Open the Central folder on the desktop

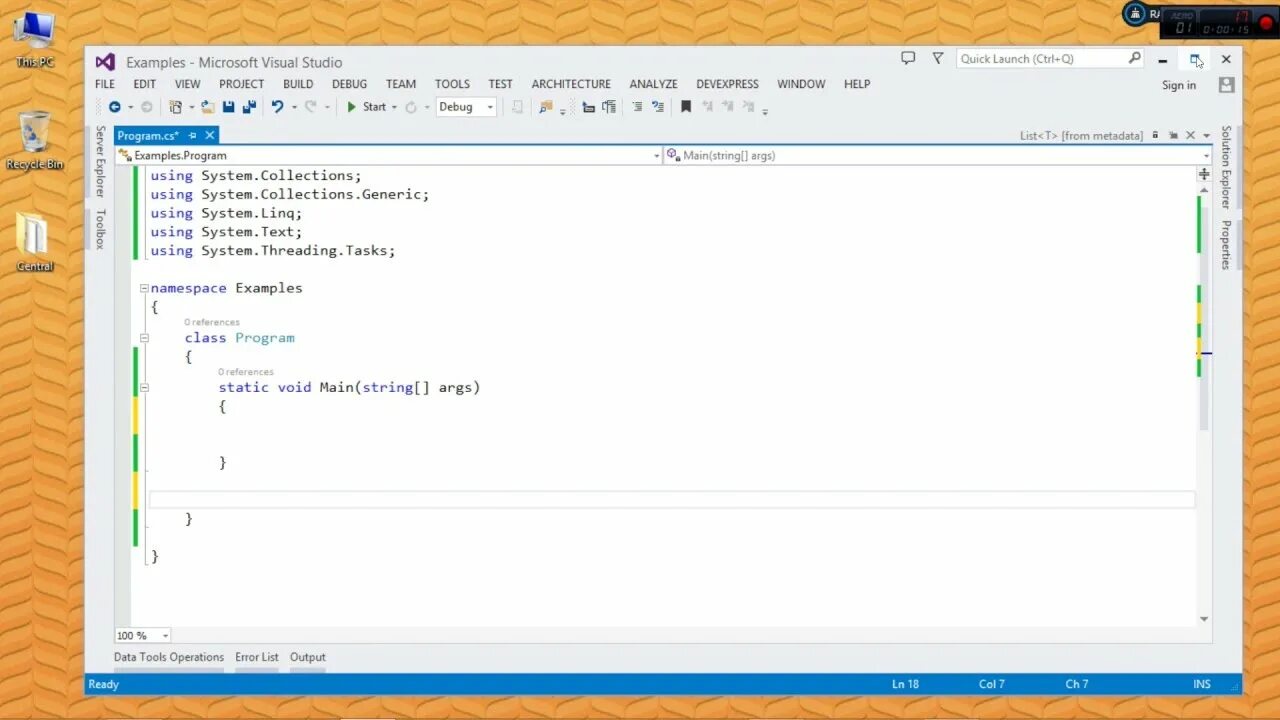[35, 243]
